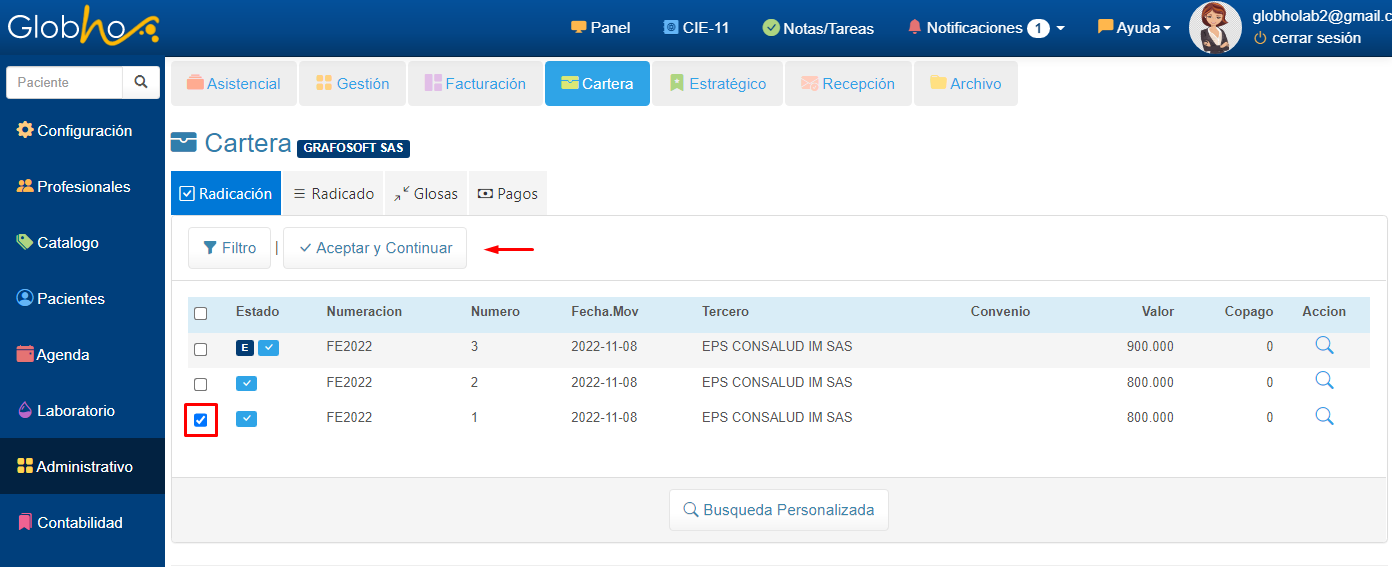Check the box for invoice number 3
The height and width of the screenshot is (567, 1392).
pyautogui.click(x=201, y=349)
